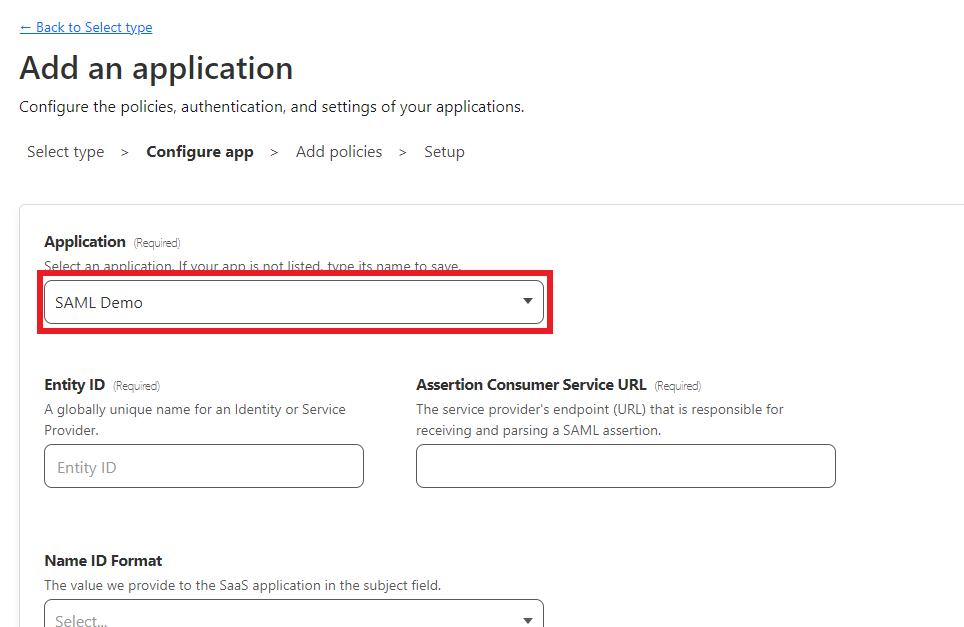Image resolution: width=964 pixels, height=627 pixels.
Task: Open the Add policies step
Action: [x=339, y=151]
